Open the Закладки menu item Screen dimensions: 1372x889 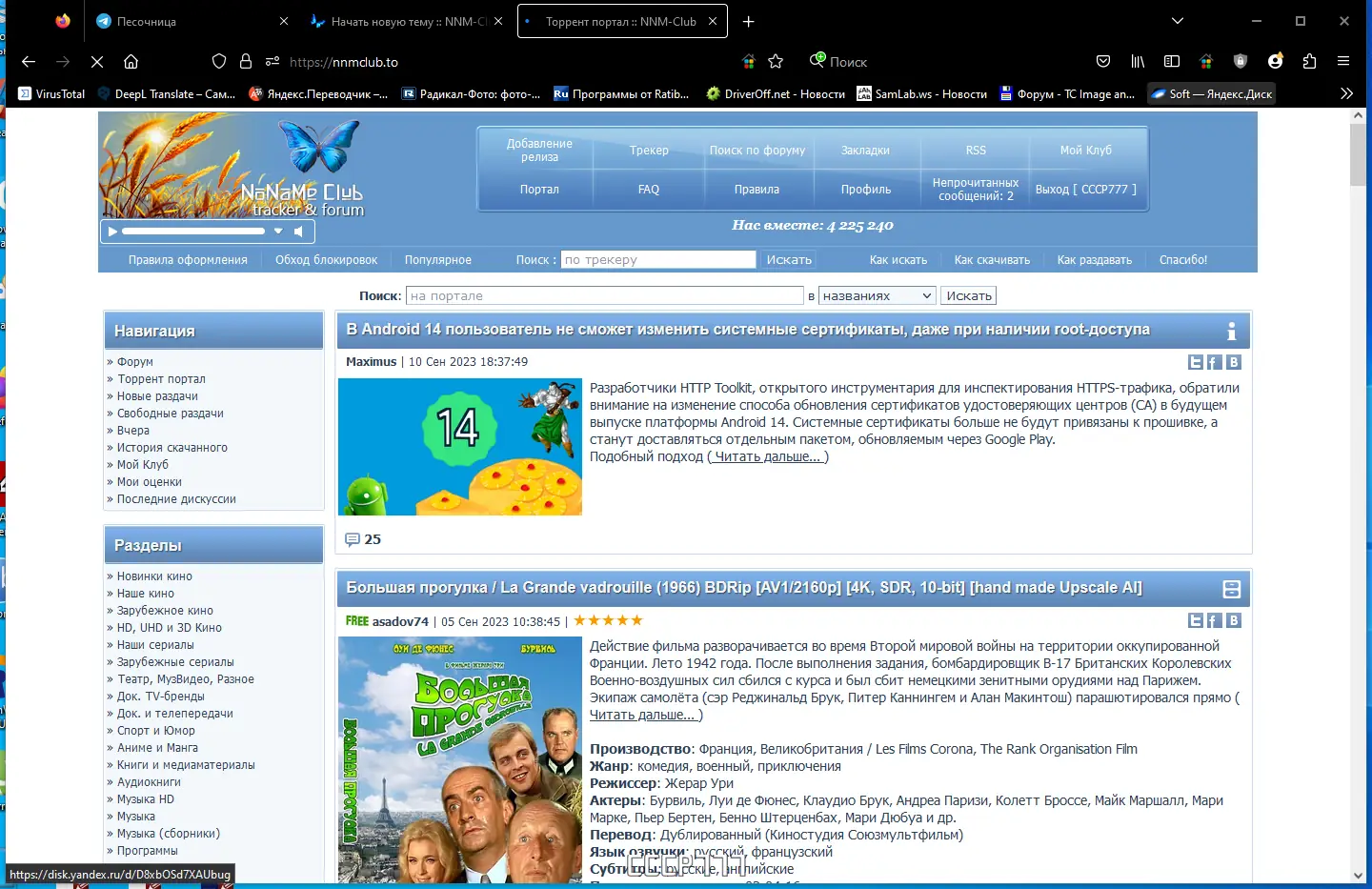pyautogui.click(x=865, y=151)
